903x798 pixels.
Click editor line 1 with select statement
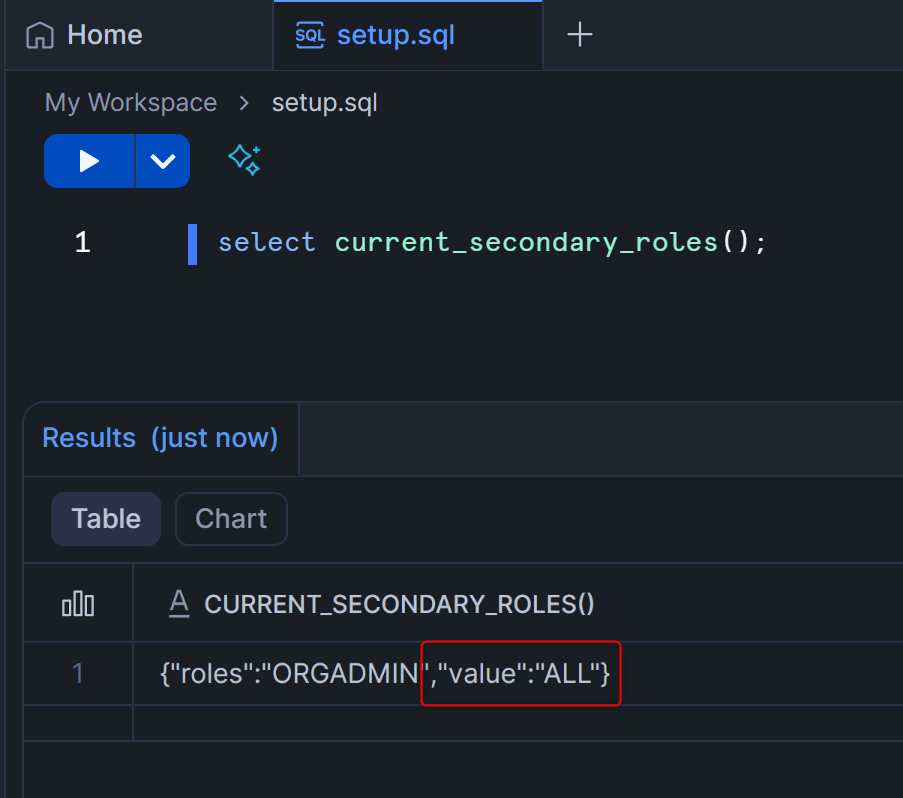(x=492, y=243)
